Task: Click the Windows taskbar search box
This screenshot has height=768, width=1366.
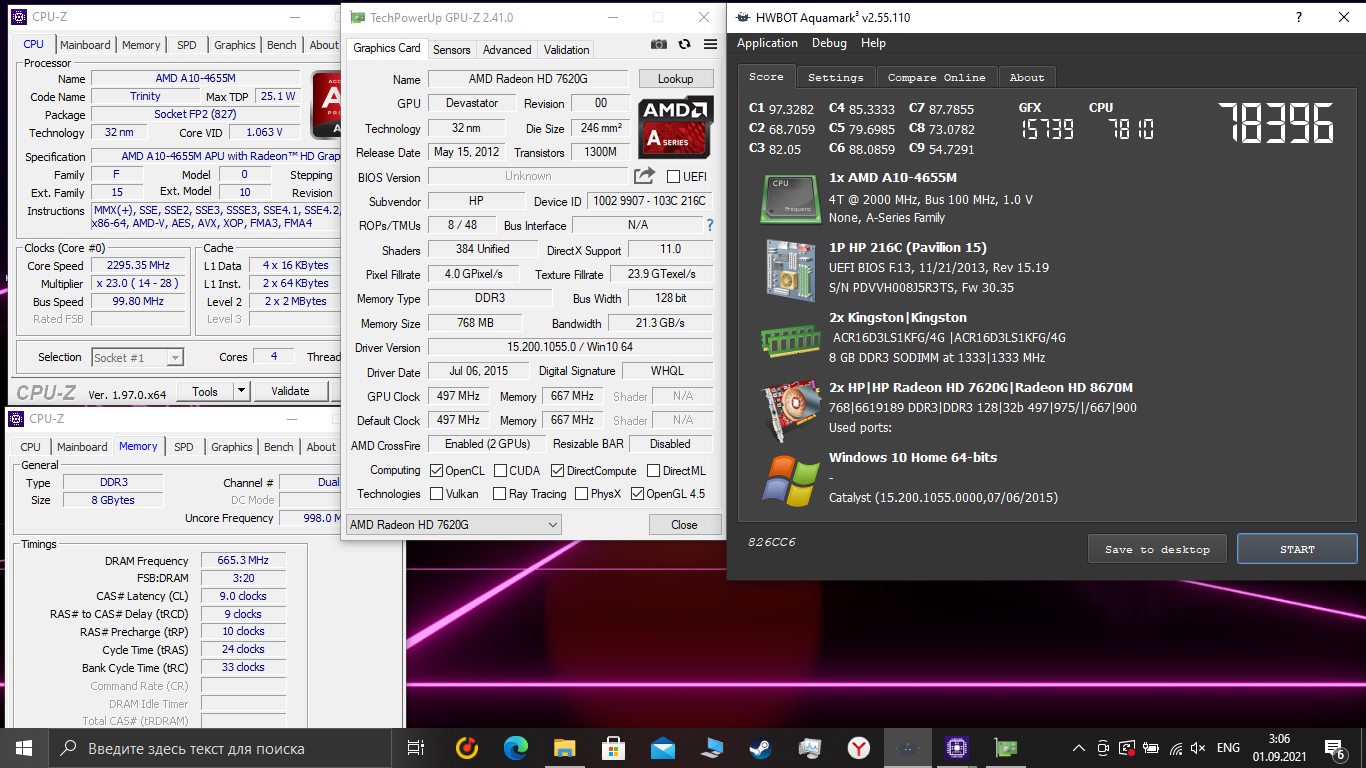Action: coord(219,748)
